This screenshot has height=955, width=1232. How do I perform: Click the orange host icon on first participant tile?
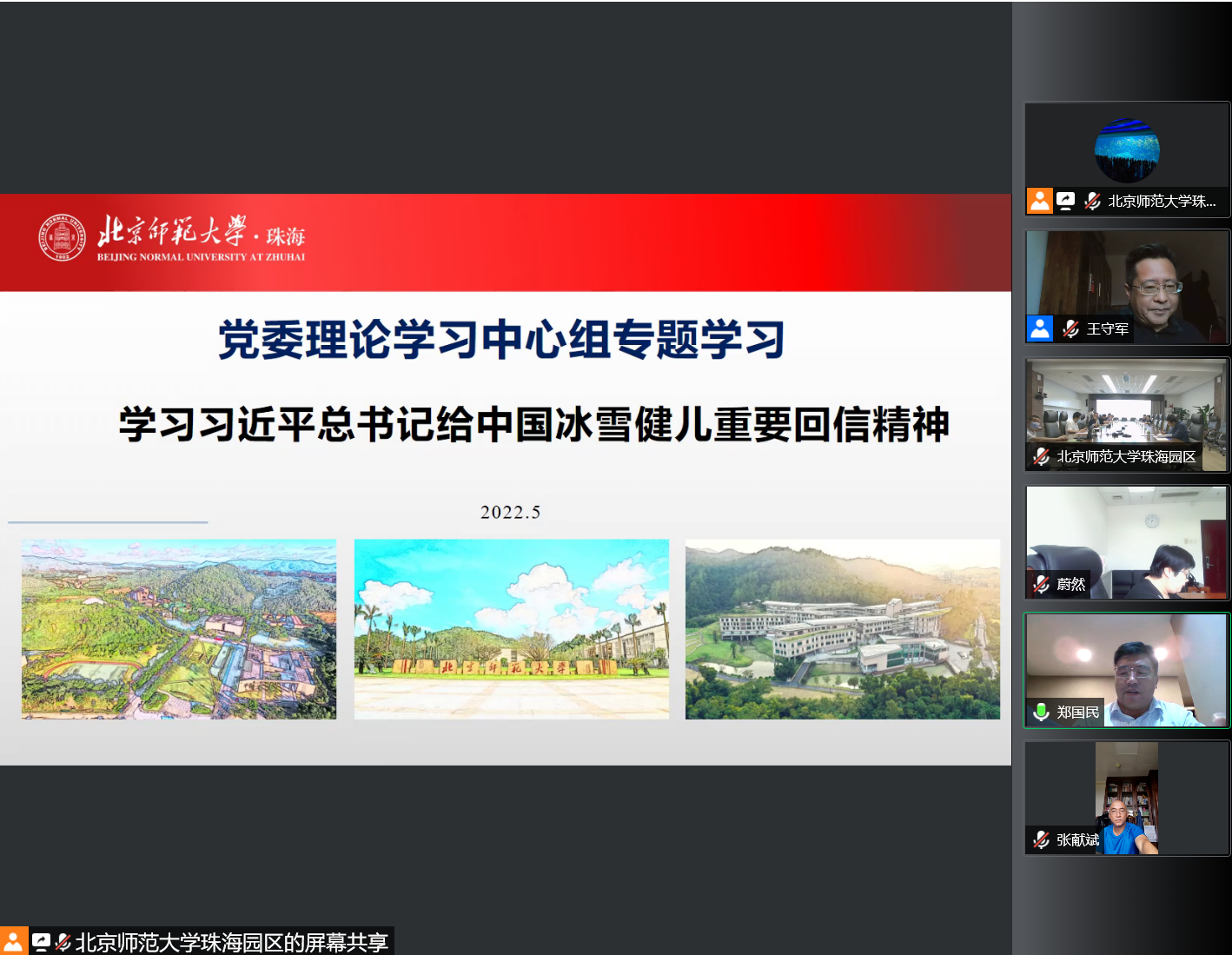tap(1039, 201)
